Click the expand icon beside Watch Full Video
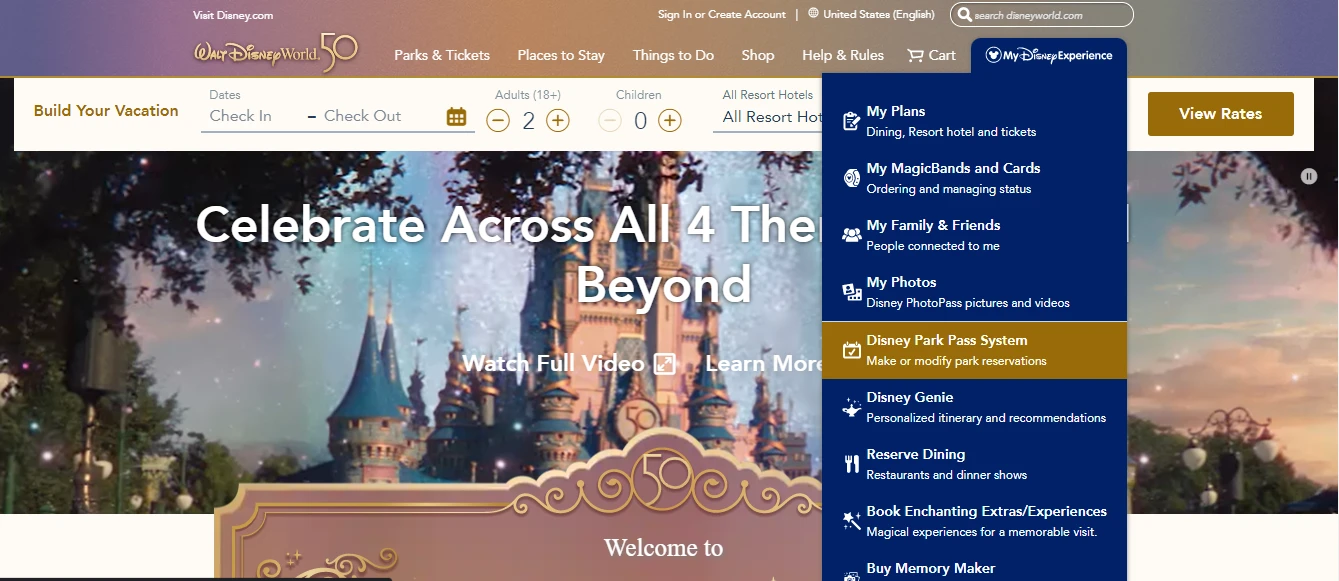This screenshot has width=1339, height=581. (x=665, y=364)
